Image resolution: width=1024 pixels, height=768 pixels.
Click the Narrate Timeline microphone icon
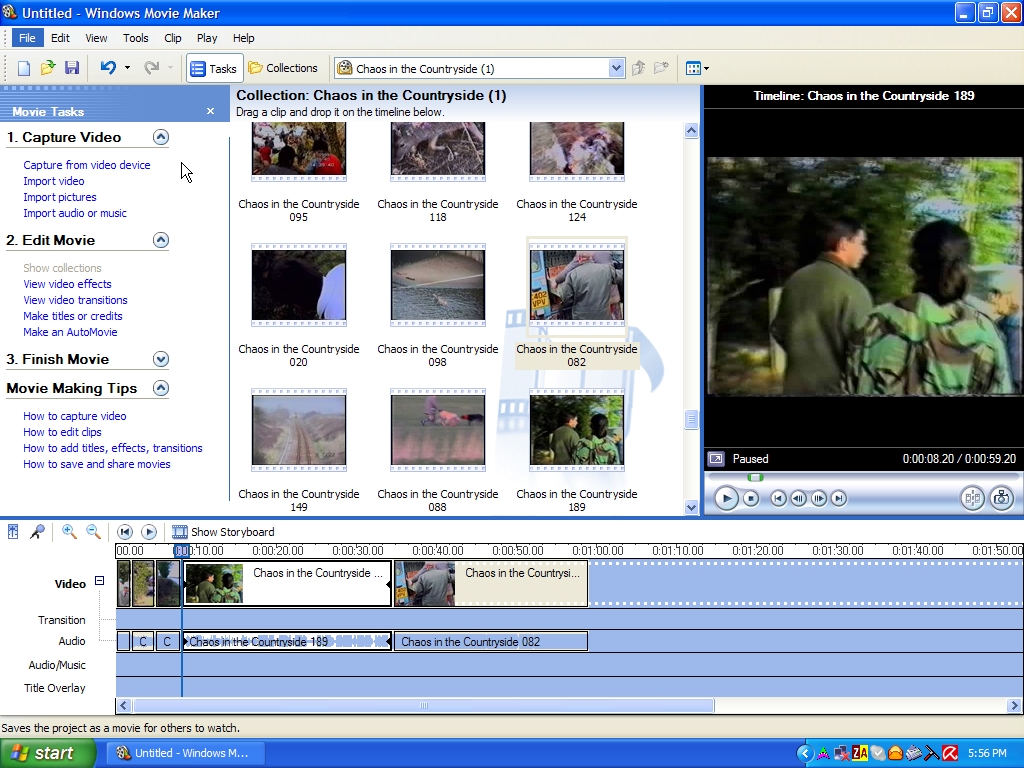(x=37, y=532)
